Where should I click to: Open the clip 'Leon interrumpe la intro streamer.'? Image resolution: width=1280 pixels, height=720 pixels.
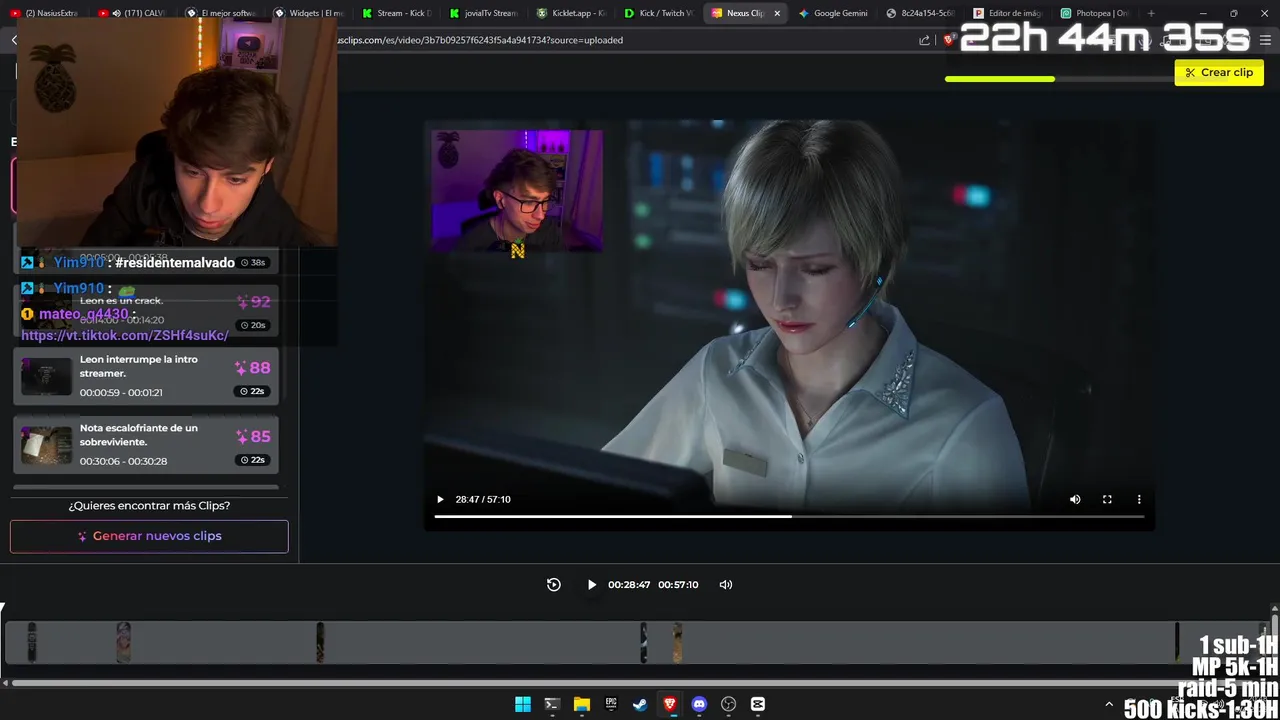pyautogui.click(x=146, y=376)
